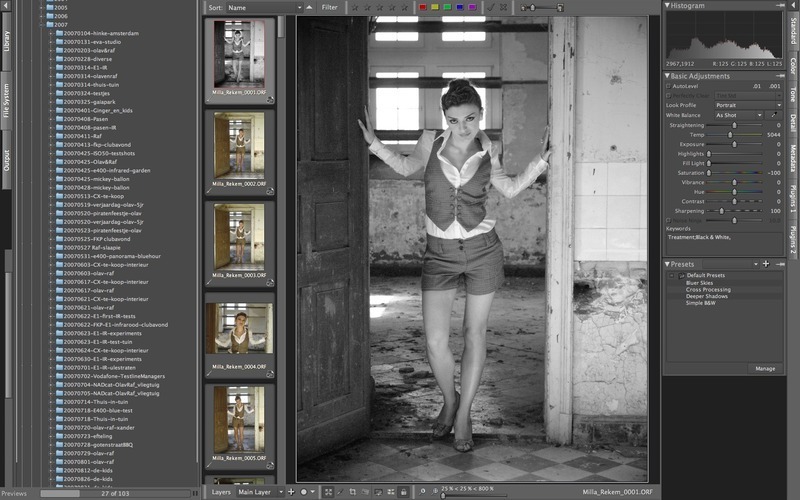Open the Detail tab on right panel
Screen dimensions: 800x500
click(793, 123)
